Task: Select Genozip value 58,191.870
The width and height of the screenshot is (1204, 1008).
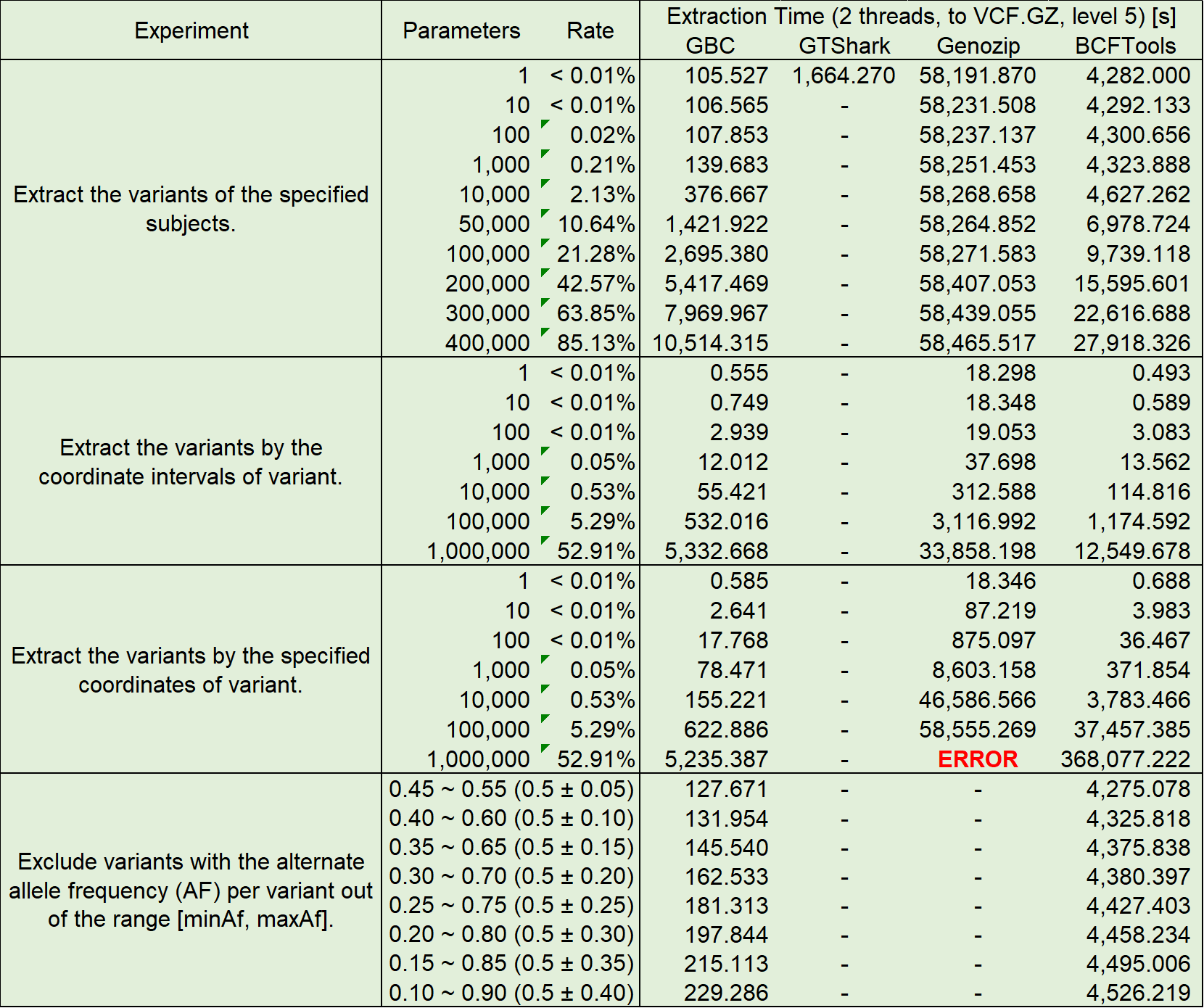Action: tap(978, 75)
